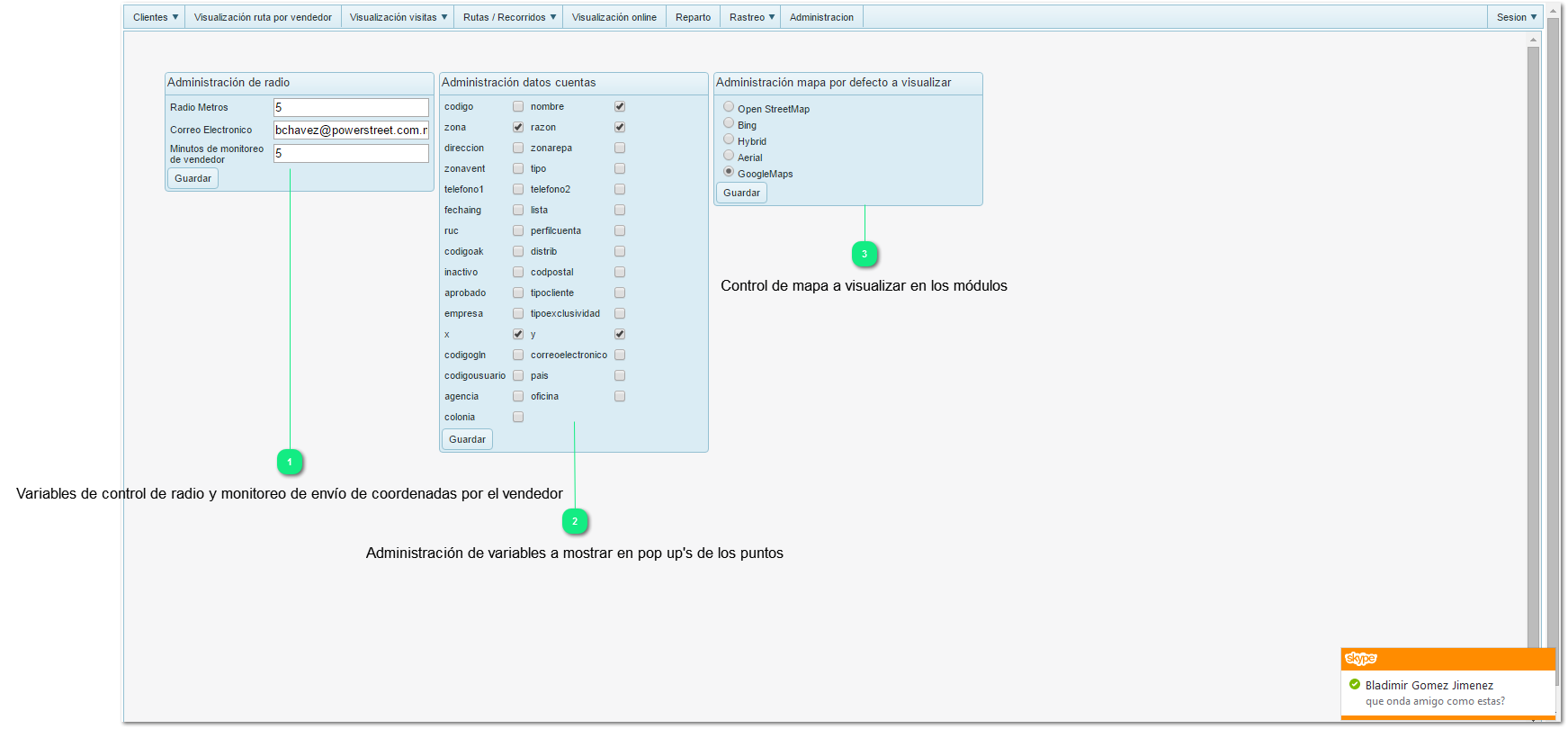Enable the correoelectronico checkbox
The image size is (1568, 729).
point(620,355)
